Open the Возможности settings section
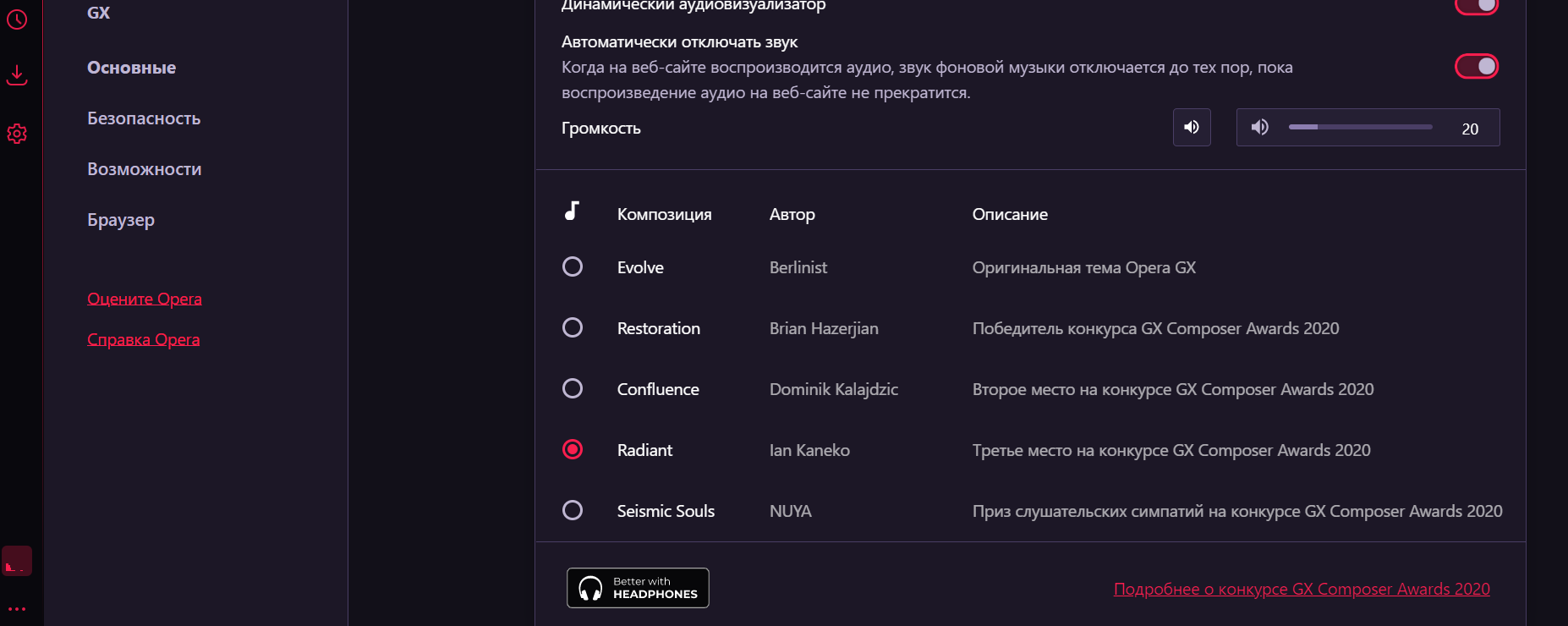This screenshot has height=626, width=1568. [145, 169]
